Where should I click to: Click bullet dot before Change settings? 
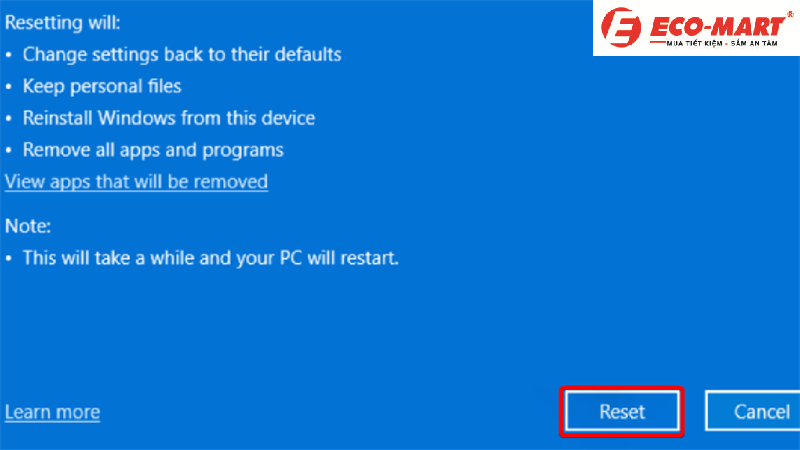point(9,55)
